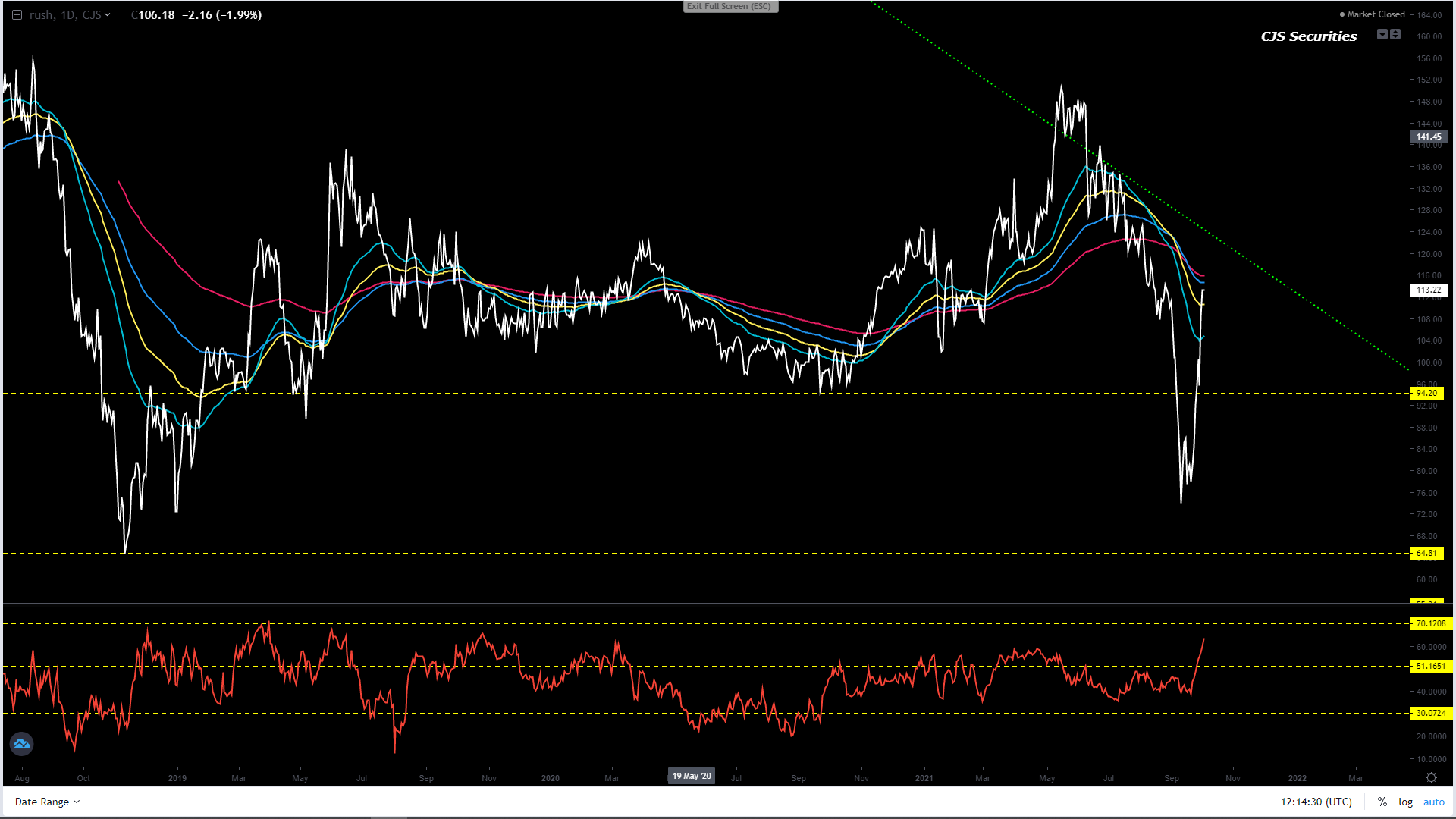Click the 19 May '20 date marker
1456x819 pixels.
(x=692, y=776)
